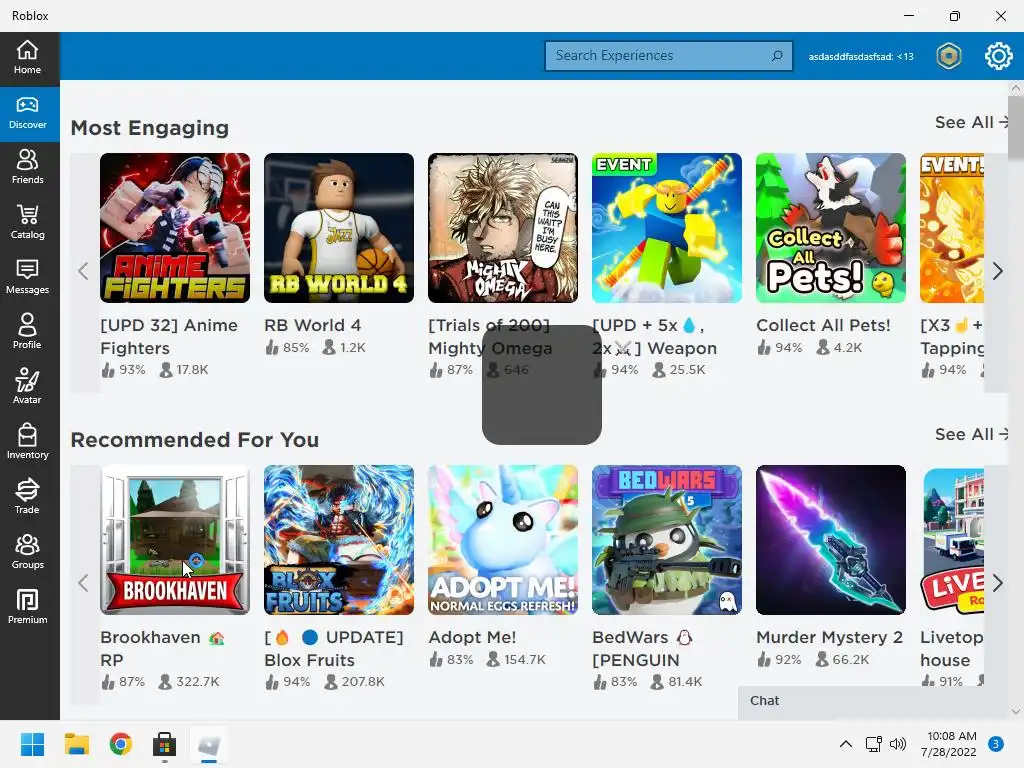Open the notification count badge
Viewport: 1024px width, 768px height.
tap(996, 744)
